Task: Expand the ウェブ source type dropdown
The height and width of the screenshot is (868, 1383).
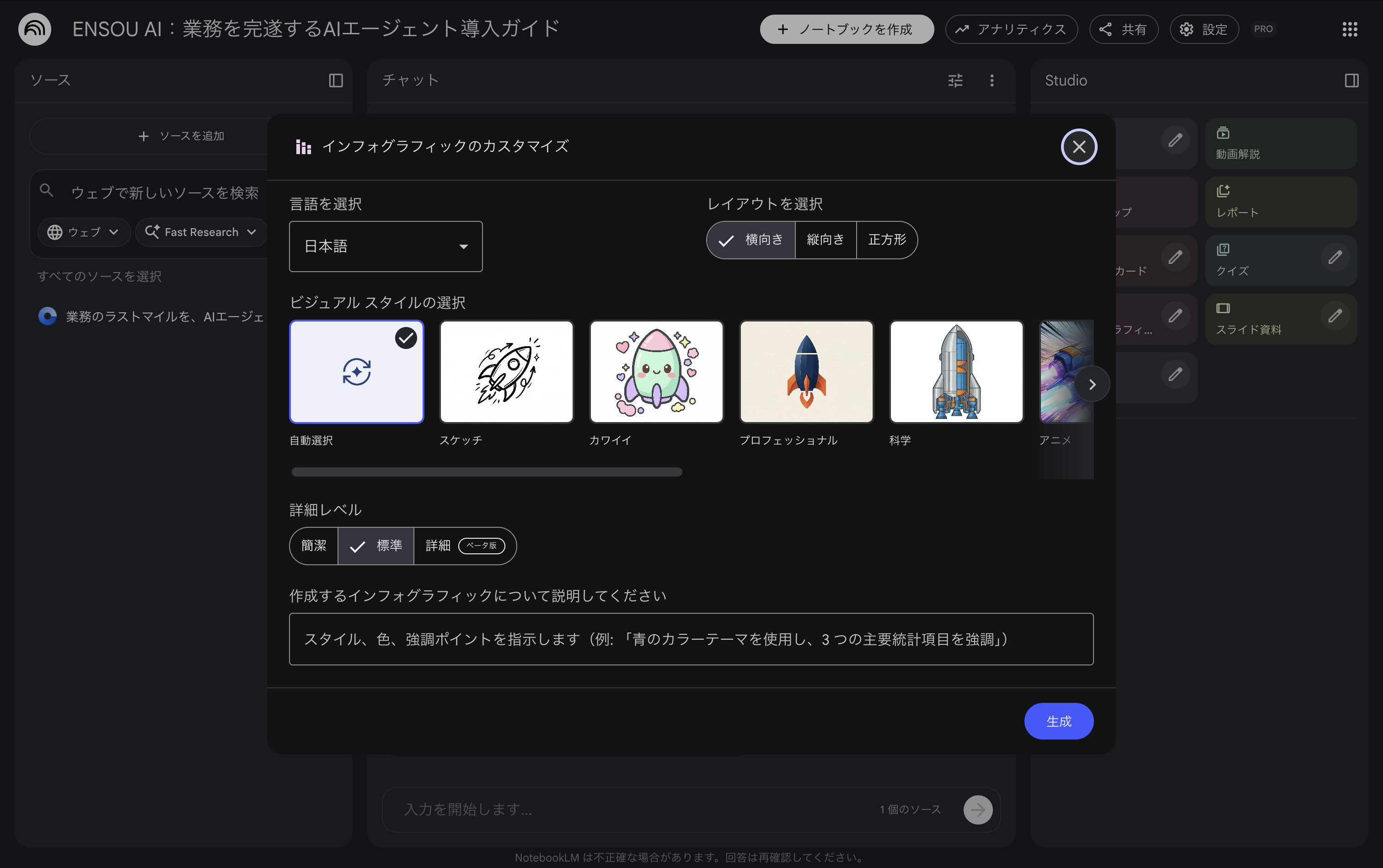Action: pos(83,232)
